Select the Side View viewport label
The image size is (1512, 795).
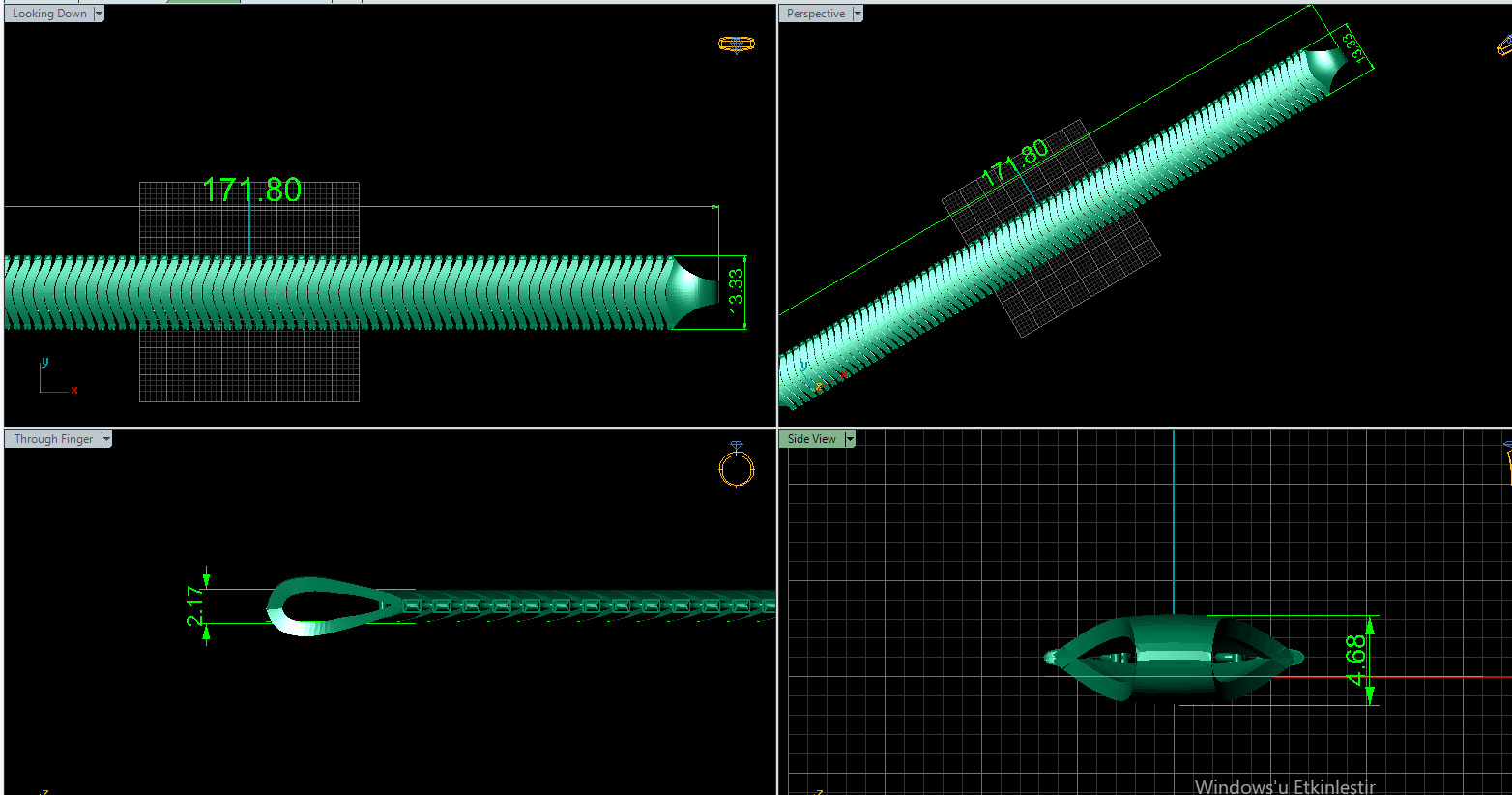pyautogui.click(x=812, y=439)
